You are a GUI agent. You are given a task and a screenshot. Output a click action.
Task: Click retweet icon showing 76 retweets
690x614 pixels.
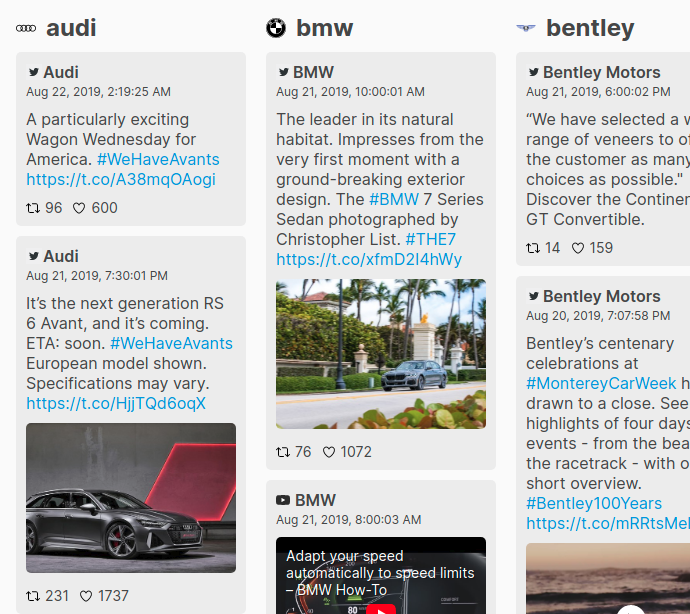pos(283,452)
